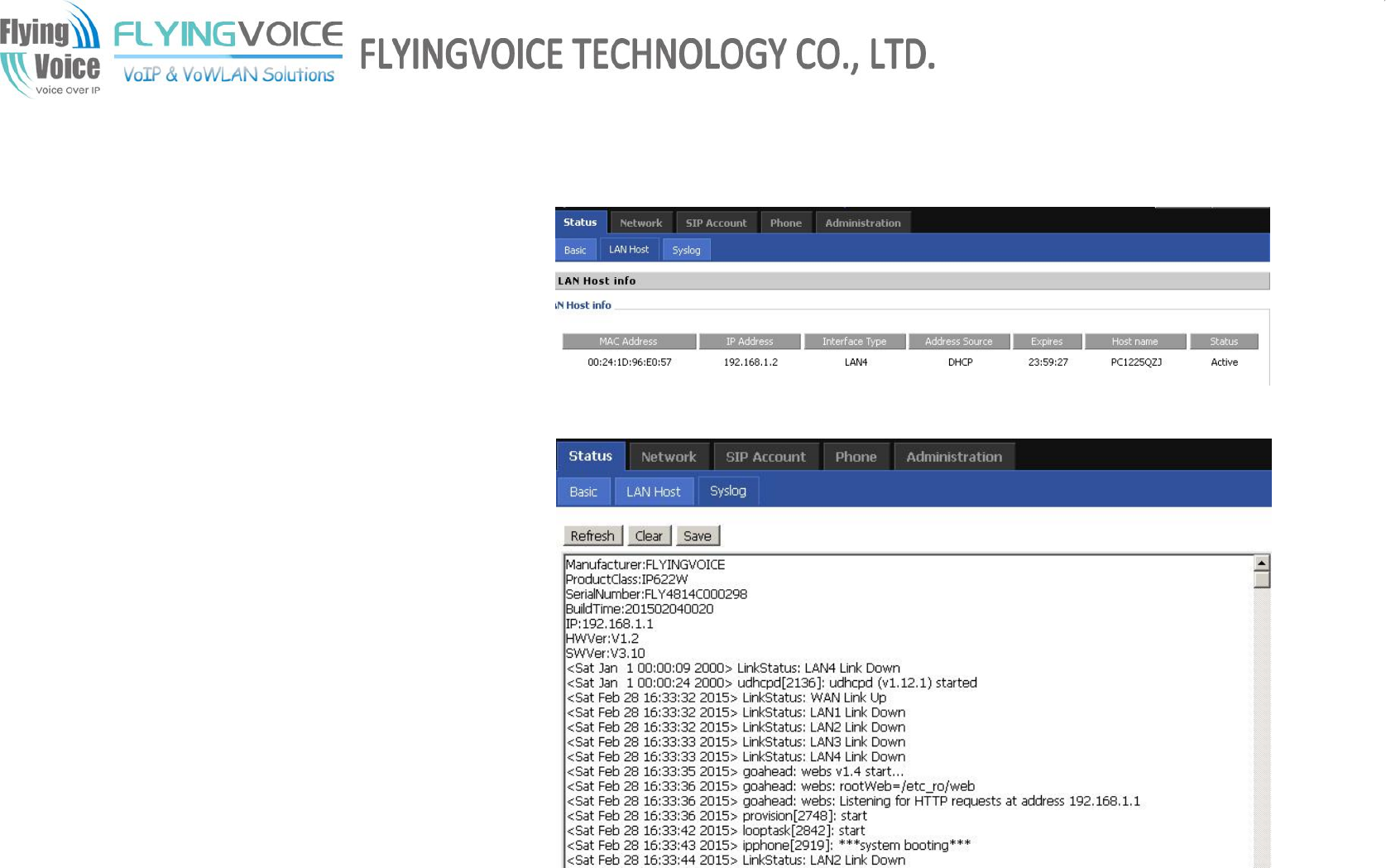Click the 'goahead: webs v1.4 start...' entry
Screen dimensions: 1386x868
pyautogui.click(x=735, y=772)
